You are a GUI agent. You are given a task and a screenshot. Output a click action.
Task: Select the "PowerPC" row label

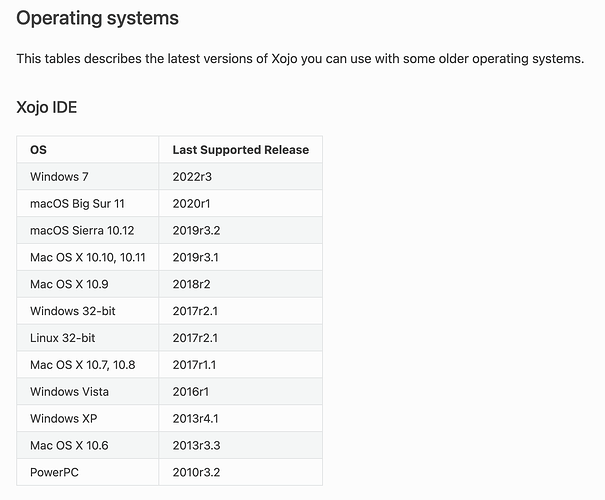[x=55, y=472]
